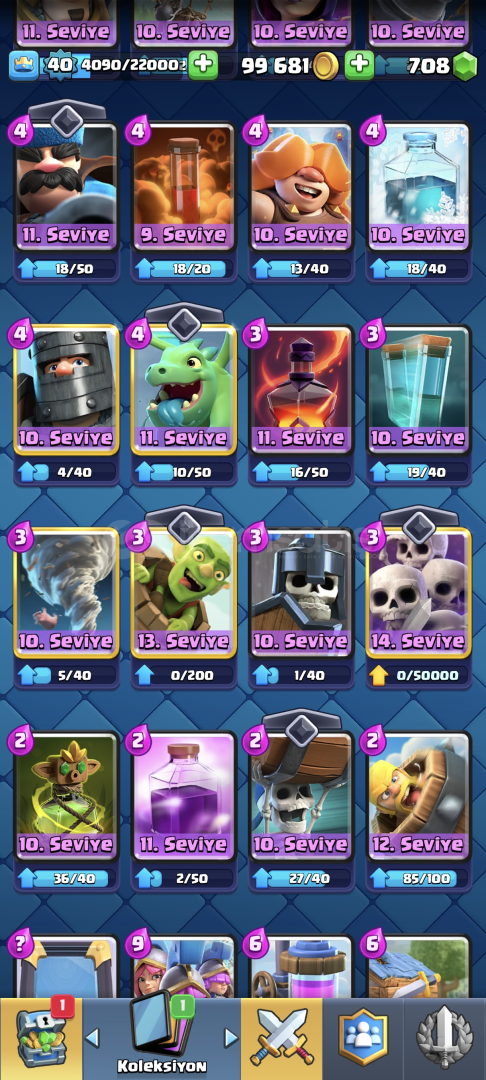
Task: Tap the green gem icon
Action: (465, 66)
